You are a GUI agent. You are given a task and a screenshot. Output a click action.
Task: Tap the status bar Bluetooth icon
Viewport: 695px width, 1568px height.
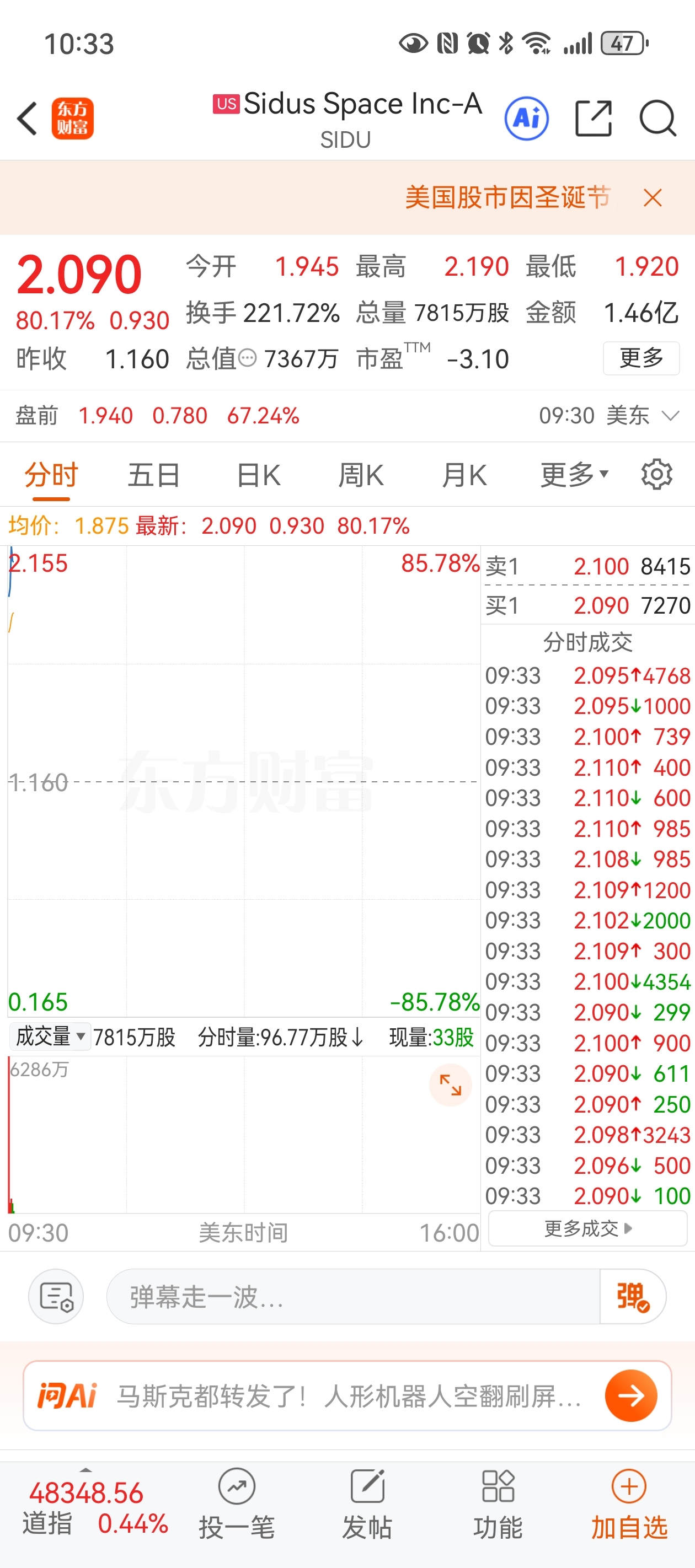[x=506, y=44]
